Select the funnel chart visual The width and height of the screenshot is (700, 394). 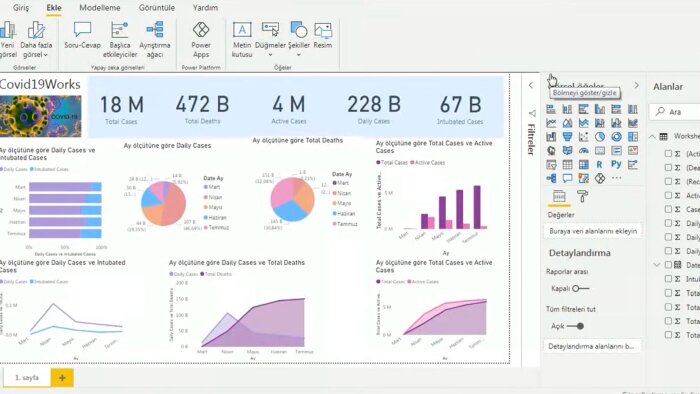point(567,137)
